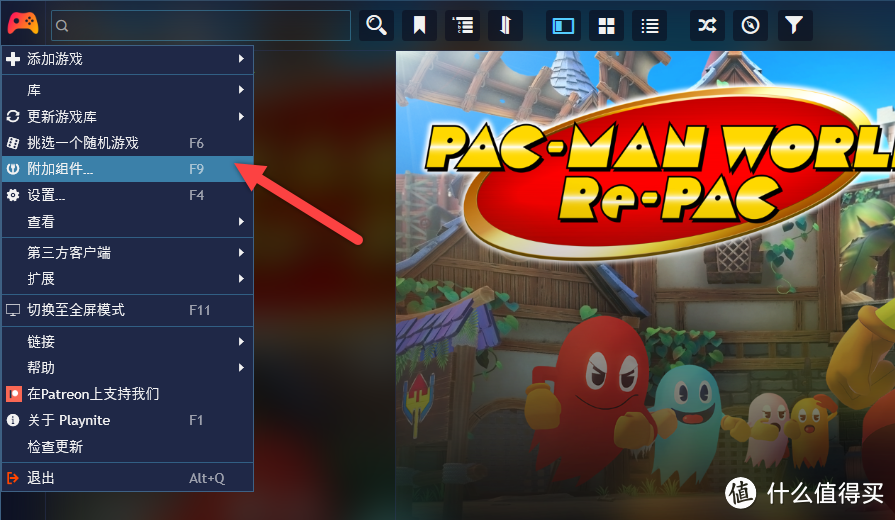This screenshot has height=520, width=895.
Task: Open 设置... menu entry
Action: [128, 195]
